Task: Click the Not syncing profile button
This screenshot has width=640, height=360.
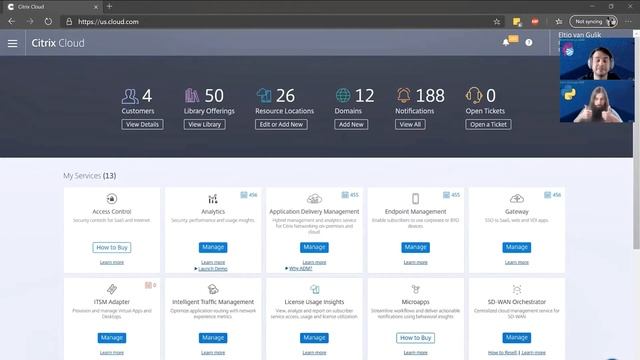Action: 593,22
